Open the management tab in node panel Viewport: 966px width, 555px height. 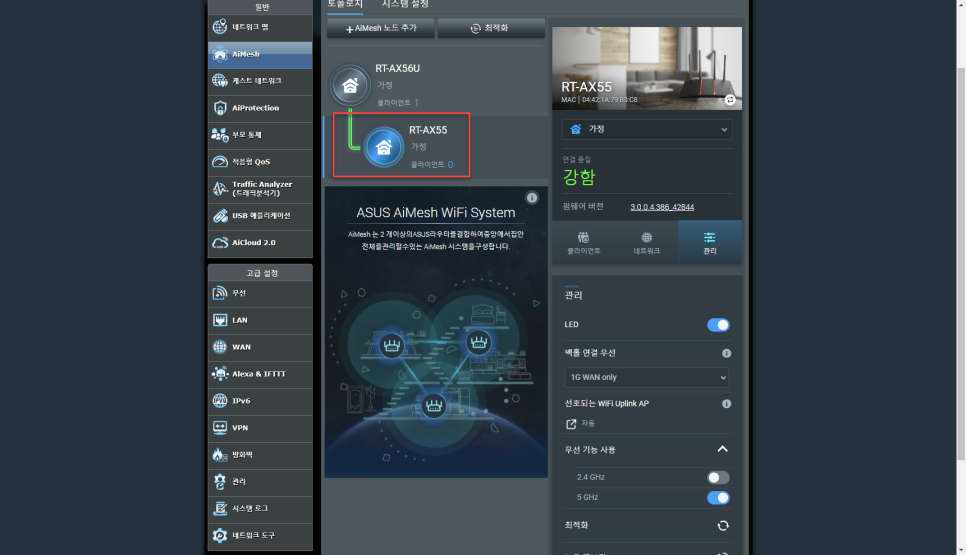710,243
